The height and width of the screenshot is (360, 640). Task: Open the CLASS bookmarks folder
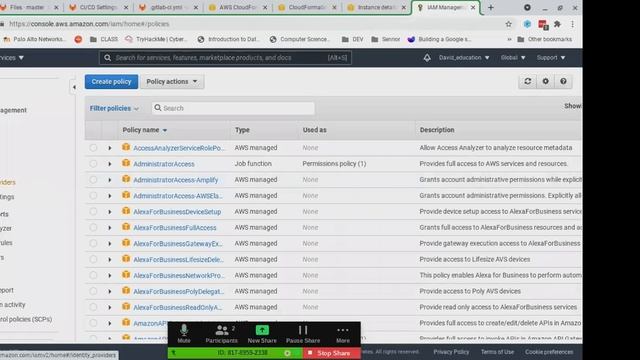tap(104, 39)
